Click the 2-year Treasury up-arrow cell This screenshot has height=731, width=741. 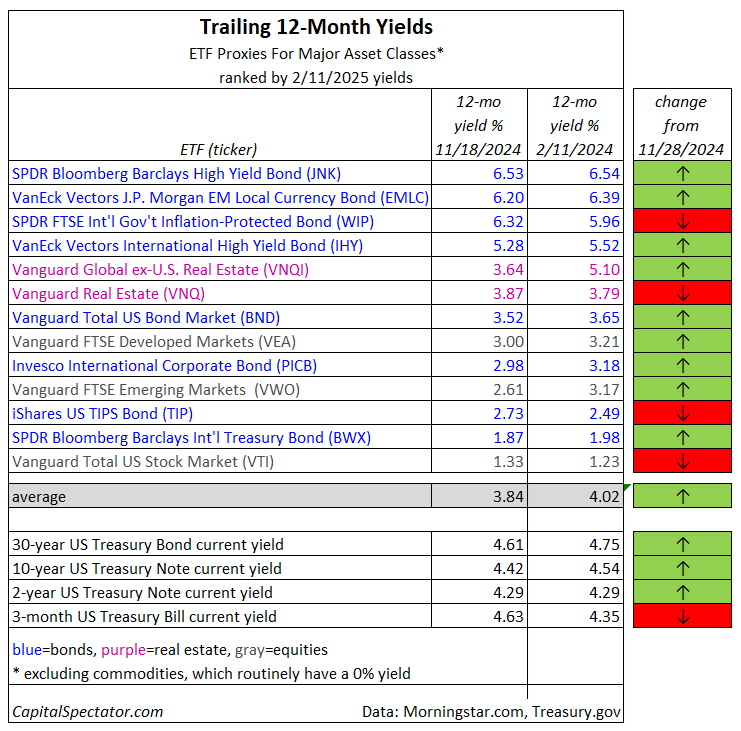coord(682,593)
